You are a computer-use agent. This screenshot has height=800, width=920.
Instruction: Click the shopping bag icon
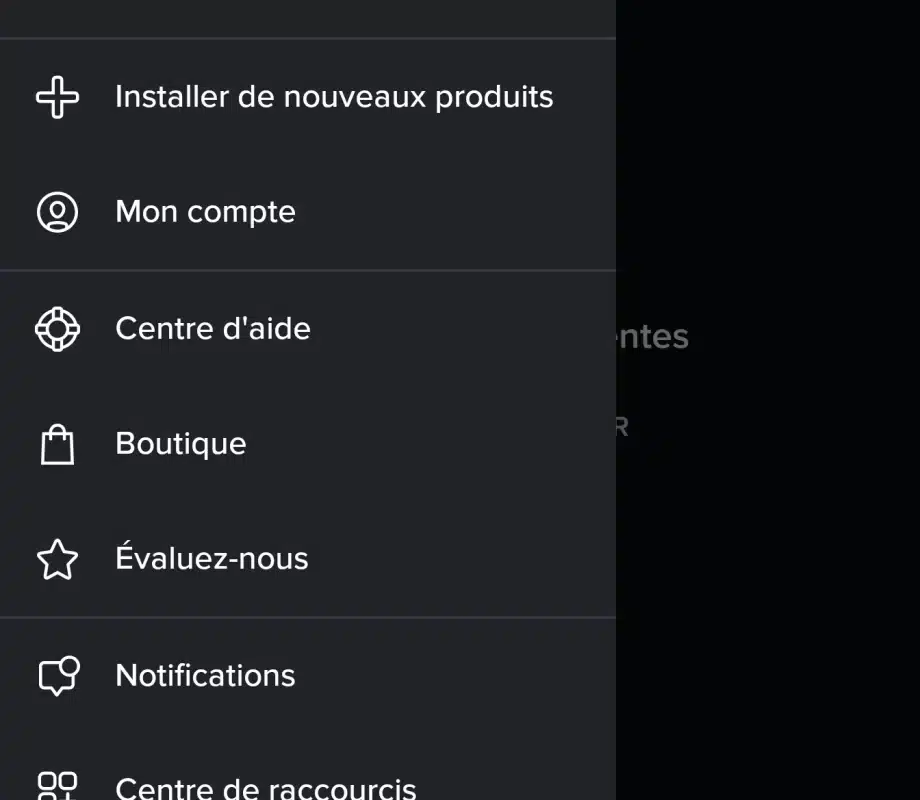click(x=57, y=444)
